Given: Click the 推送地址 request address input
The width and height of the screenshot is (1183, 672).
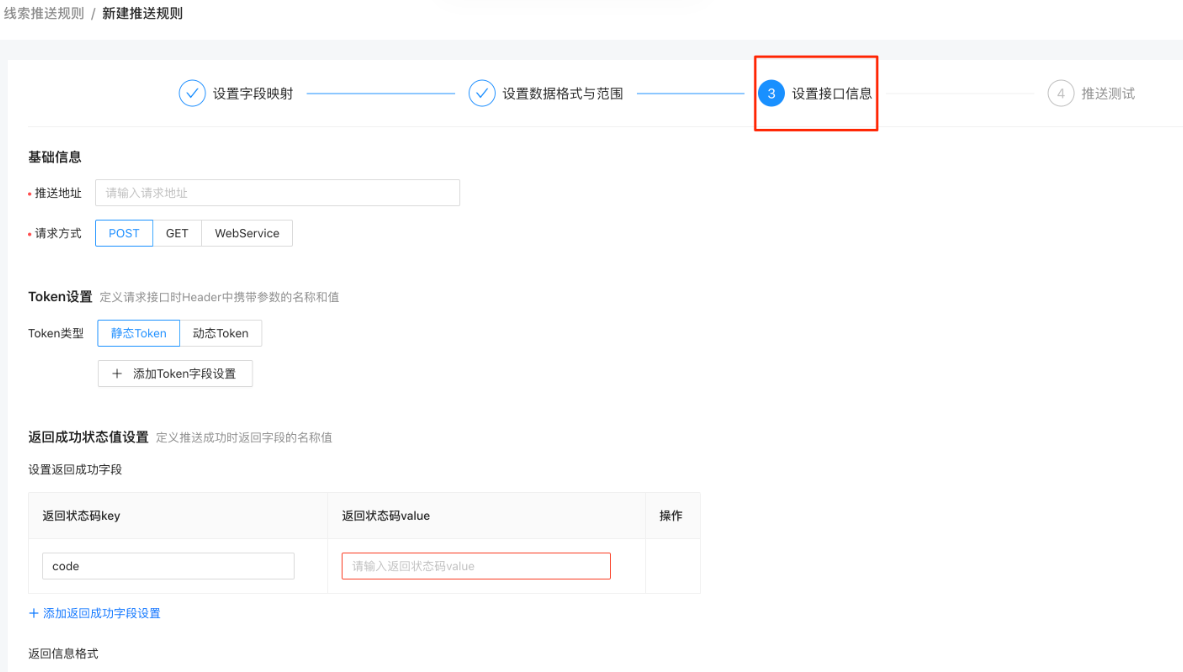Looking at the screenshot, I should click(277, 192).
